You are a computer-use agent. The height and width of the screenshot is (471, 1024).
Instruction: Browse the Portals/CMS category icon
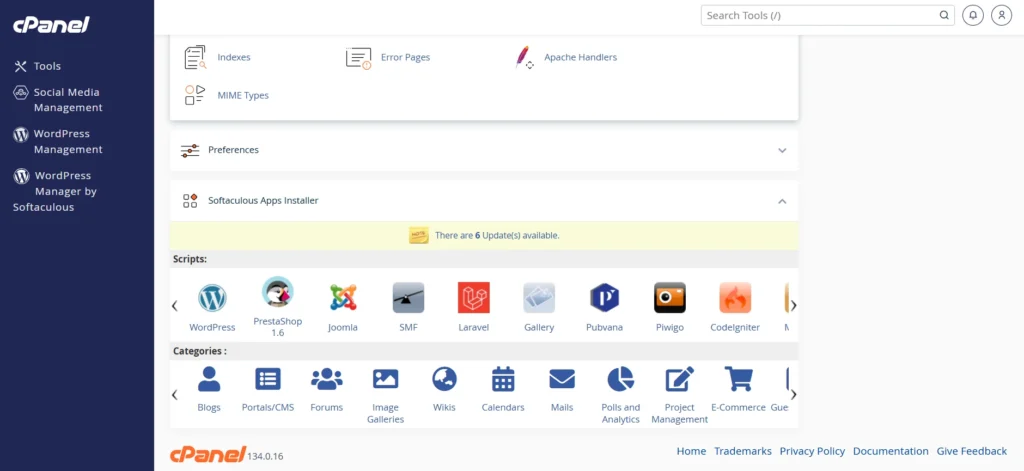[x=268, y=379]
